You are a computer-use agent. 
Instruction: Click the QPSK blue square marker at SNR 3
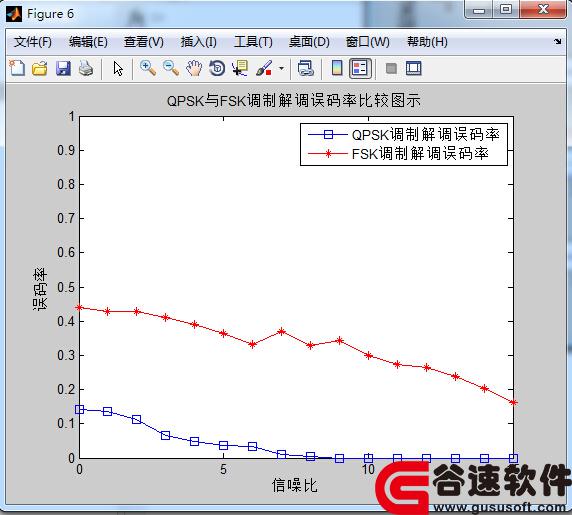coord(165,435)
